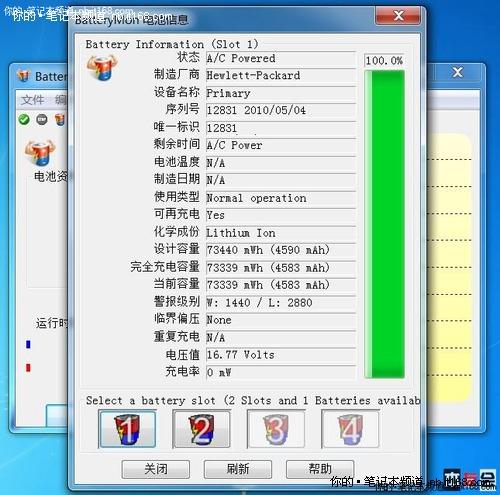Click the 100.0% charge value field
The height and width of the screenshot is (495, 500).
click(384, 61)
